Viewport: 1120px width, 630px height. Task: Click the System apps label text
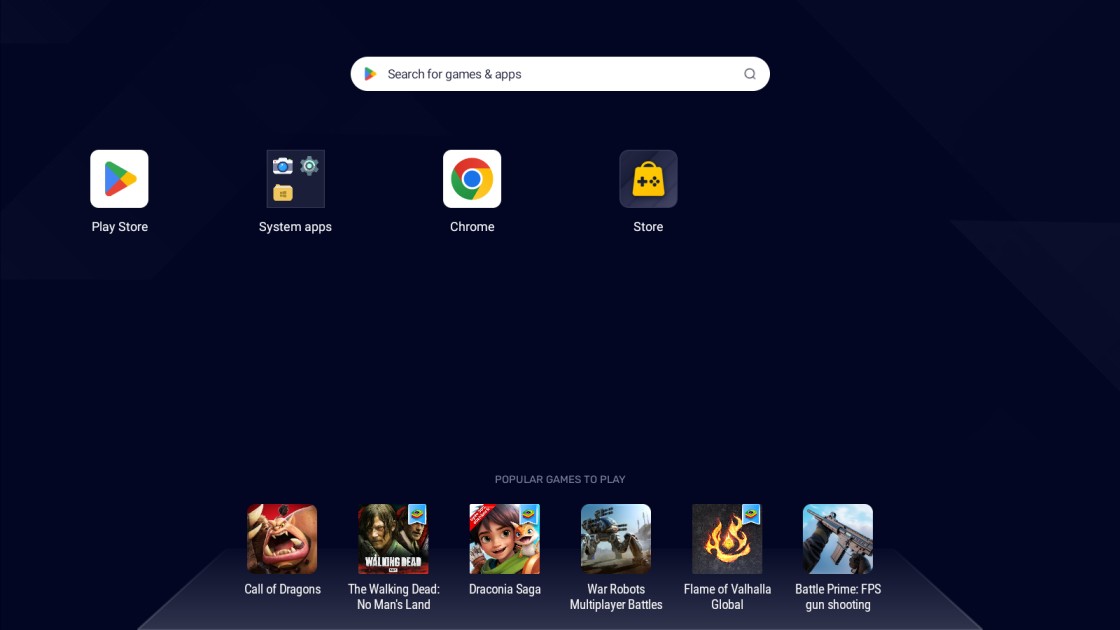[295, 226]
